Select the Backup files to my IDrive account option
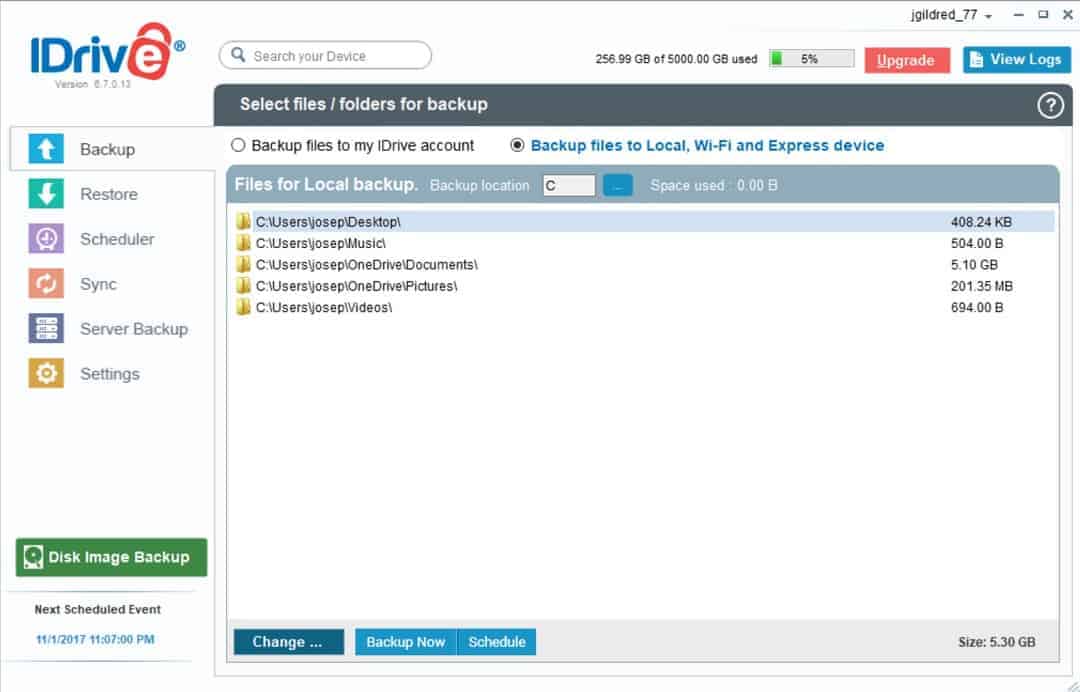The height and width of the screenshot is (692, 1080). (x=238, y=145)
